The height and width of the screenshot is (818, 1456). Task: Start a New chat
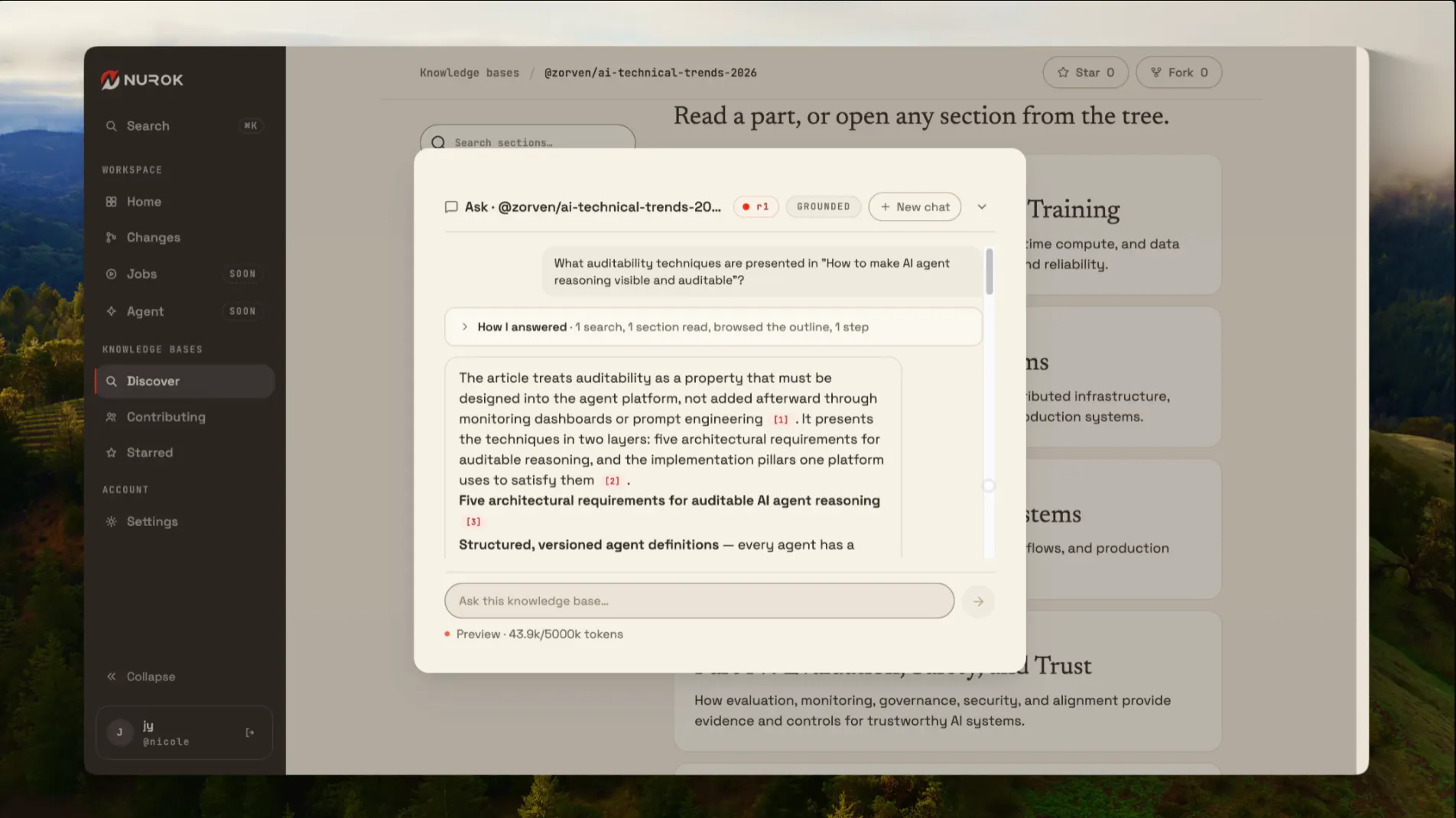[x=915, y=206]
